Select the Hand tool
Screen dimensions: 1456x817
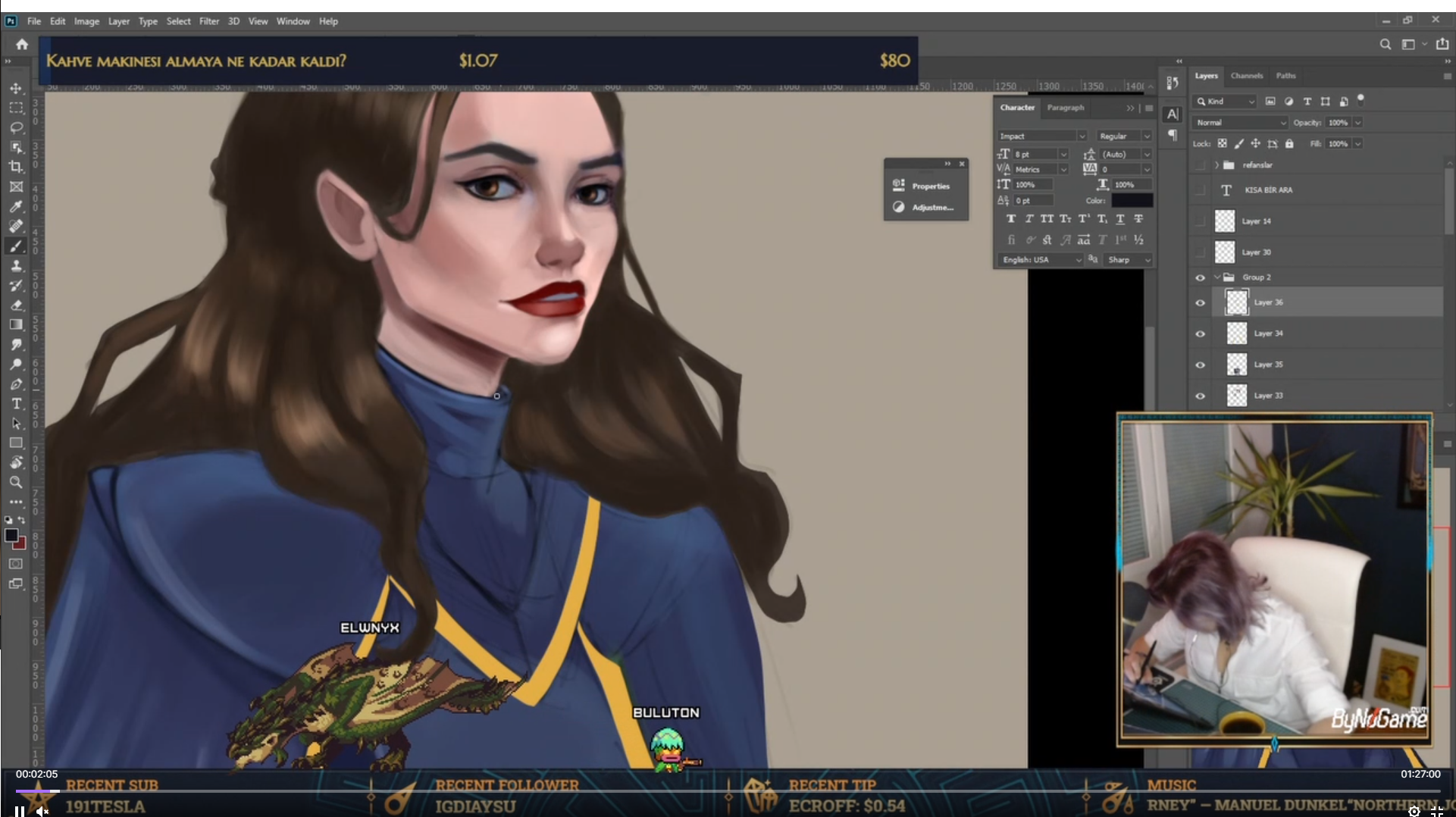[x=16, y=462]
